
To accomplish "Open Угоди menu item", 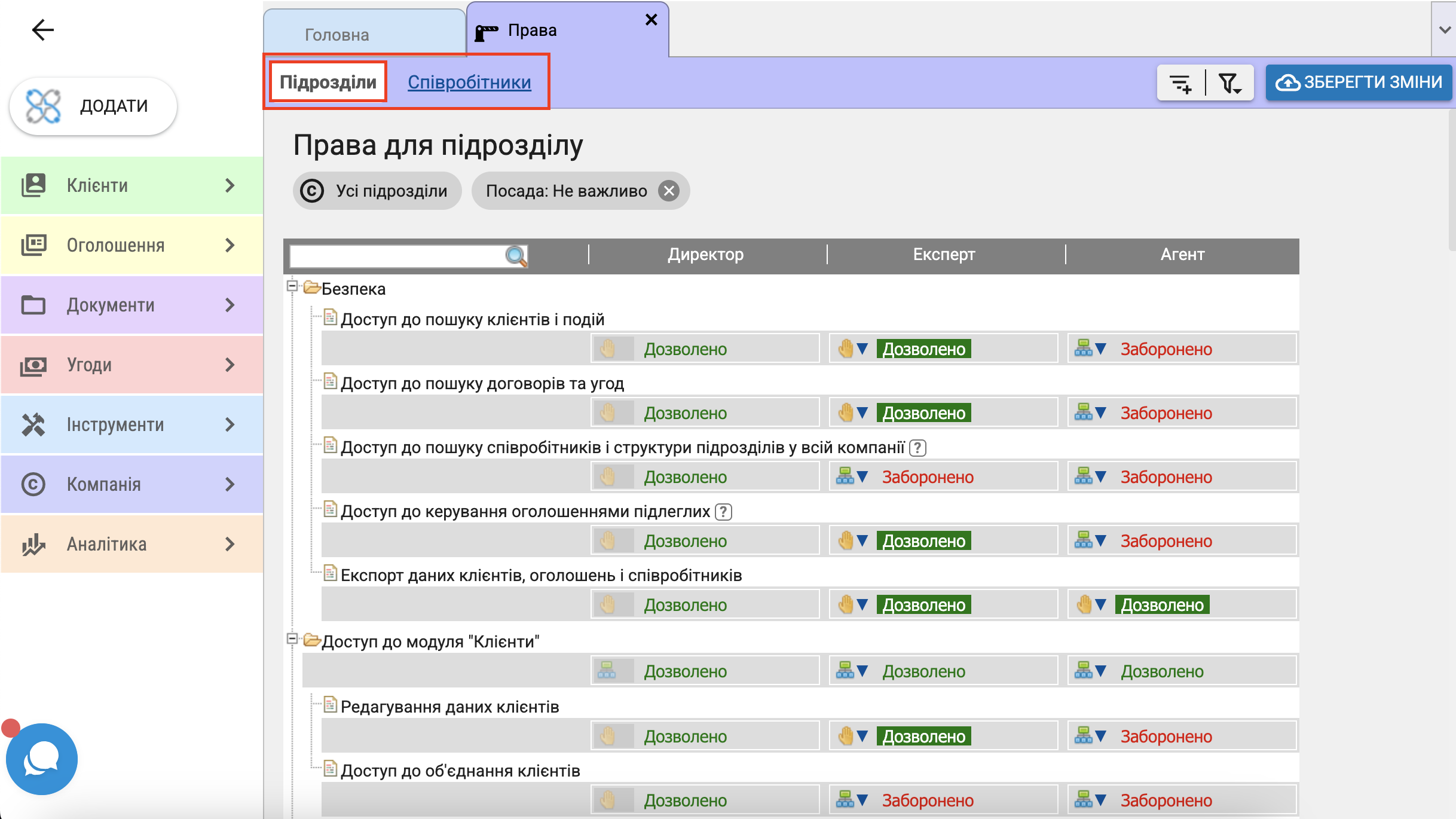I will [132, 365].
